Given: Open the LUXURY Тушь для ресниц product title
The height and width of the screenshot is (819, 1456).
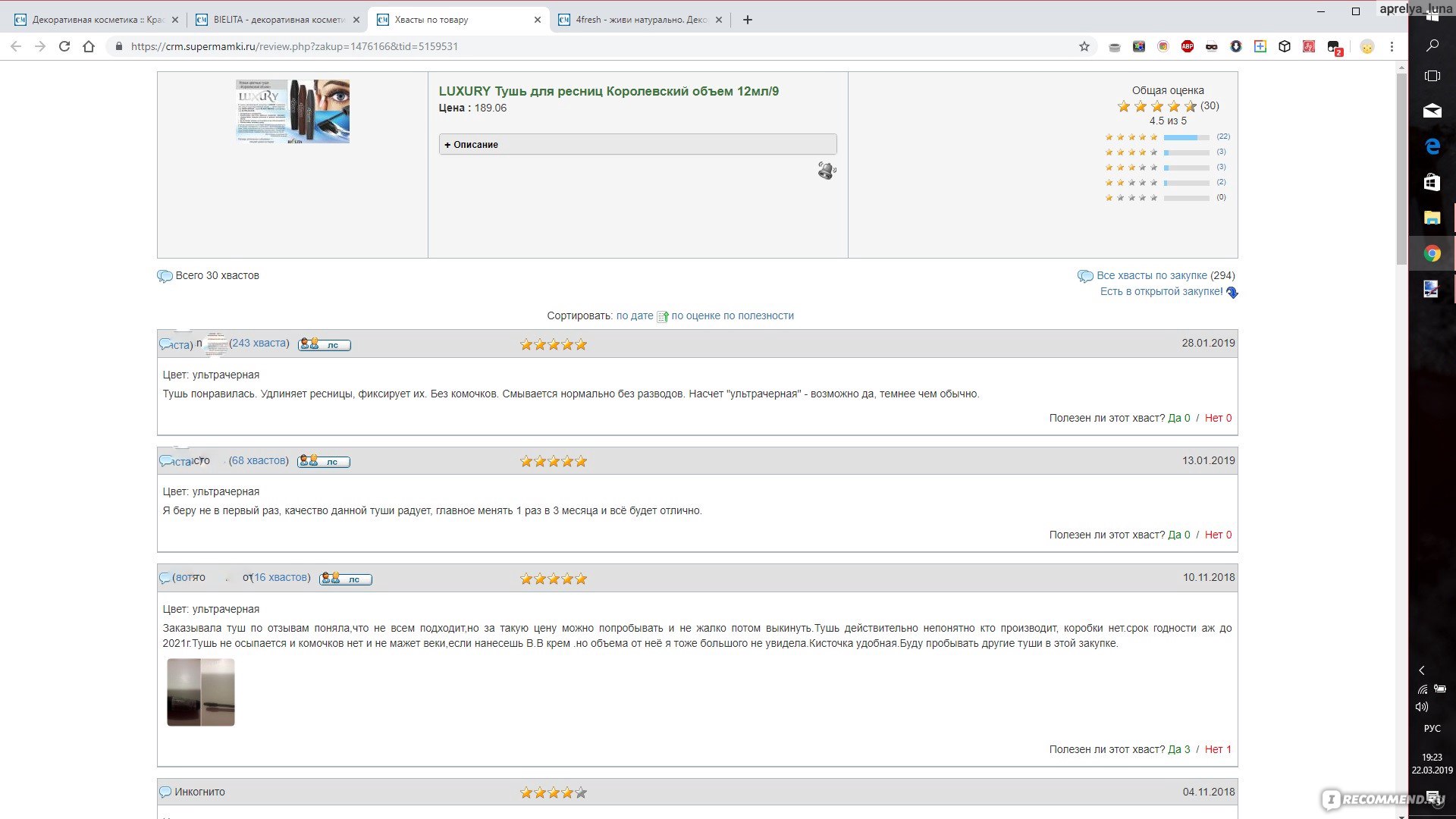Looking at the screenshot, I should (608, 91).
